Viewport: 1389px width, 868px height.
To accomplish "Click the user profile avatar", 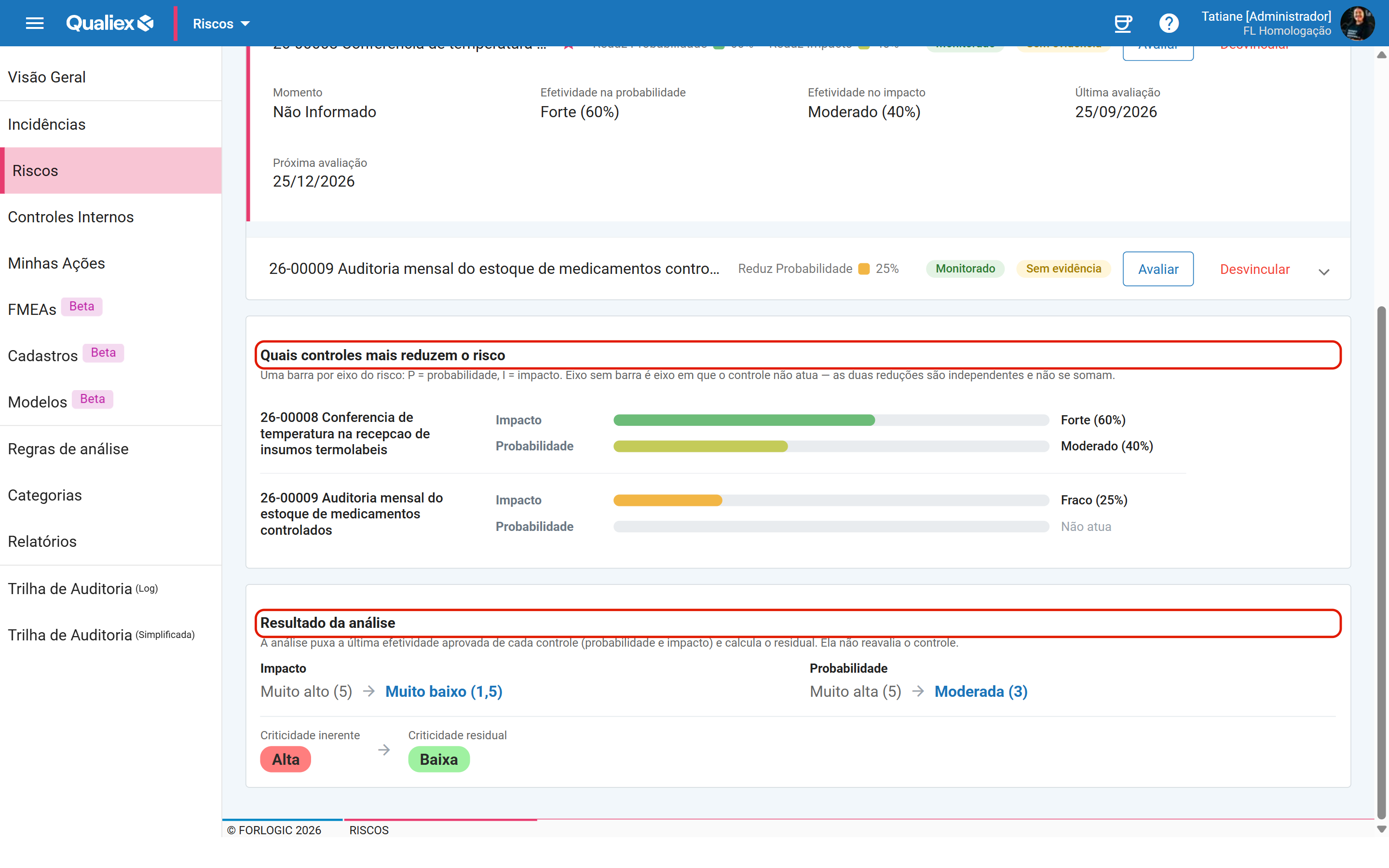I will click(x=1358, y=24).
